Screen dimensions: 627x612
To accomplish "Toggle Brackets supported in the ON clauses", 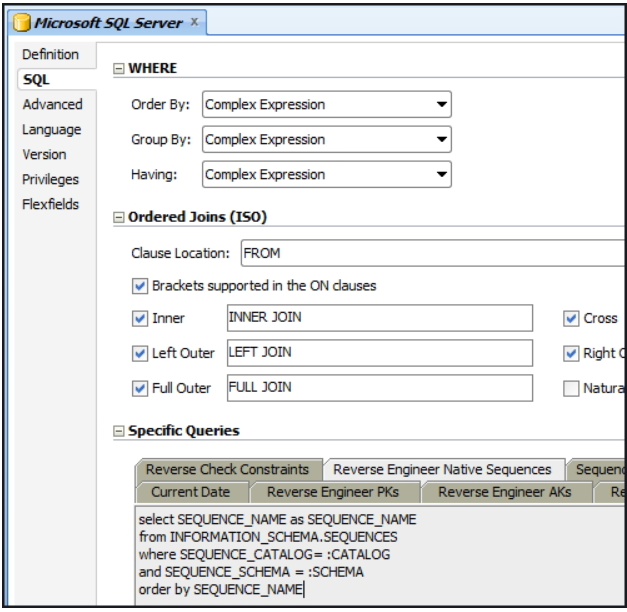I will tap(140, 286).
